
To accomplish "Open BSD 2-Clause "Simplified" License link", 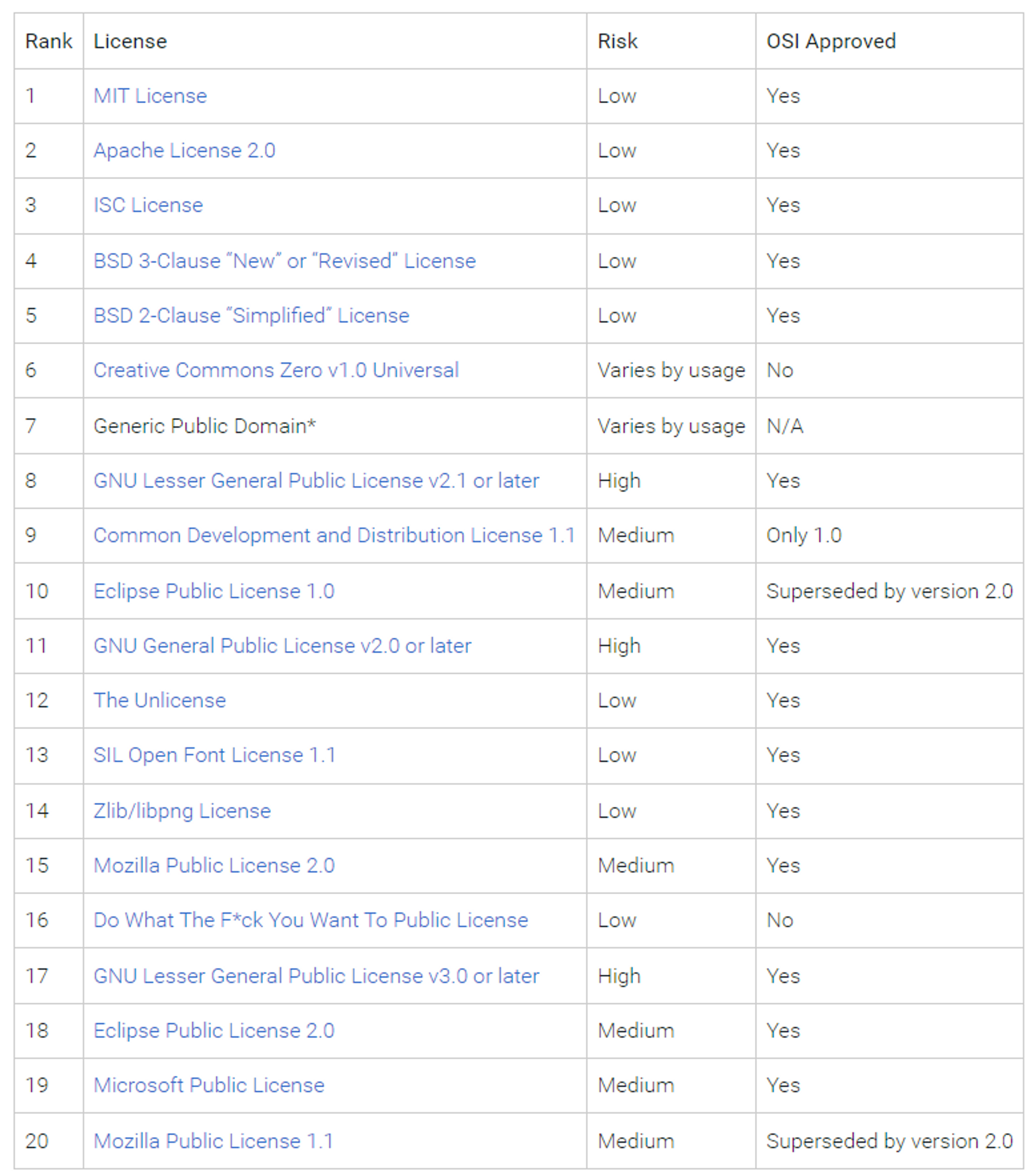I will coord(251,315).
